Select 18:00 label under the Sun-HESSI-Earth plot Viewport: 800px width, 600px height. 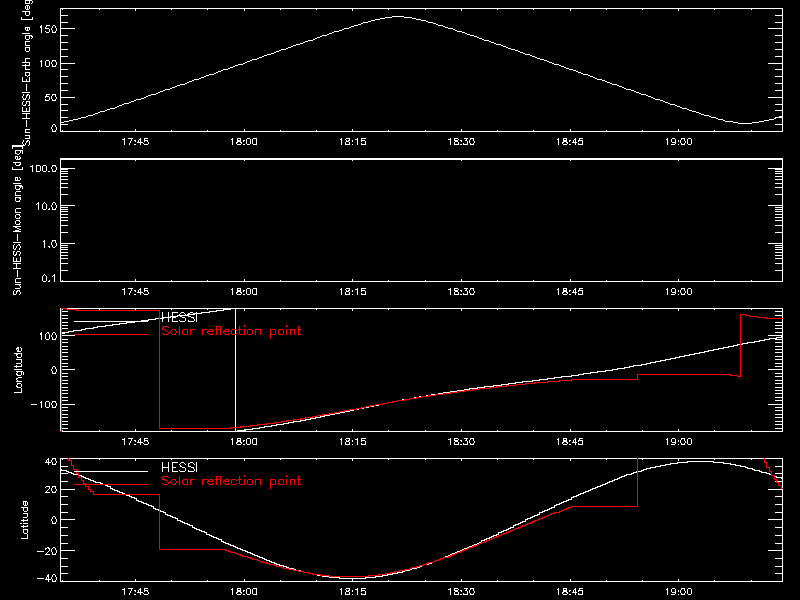coord(244,141)
